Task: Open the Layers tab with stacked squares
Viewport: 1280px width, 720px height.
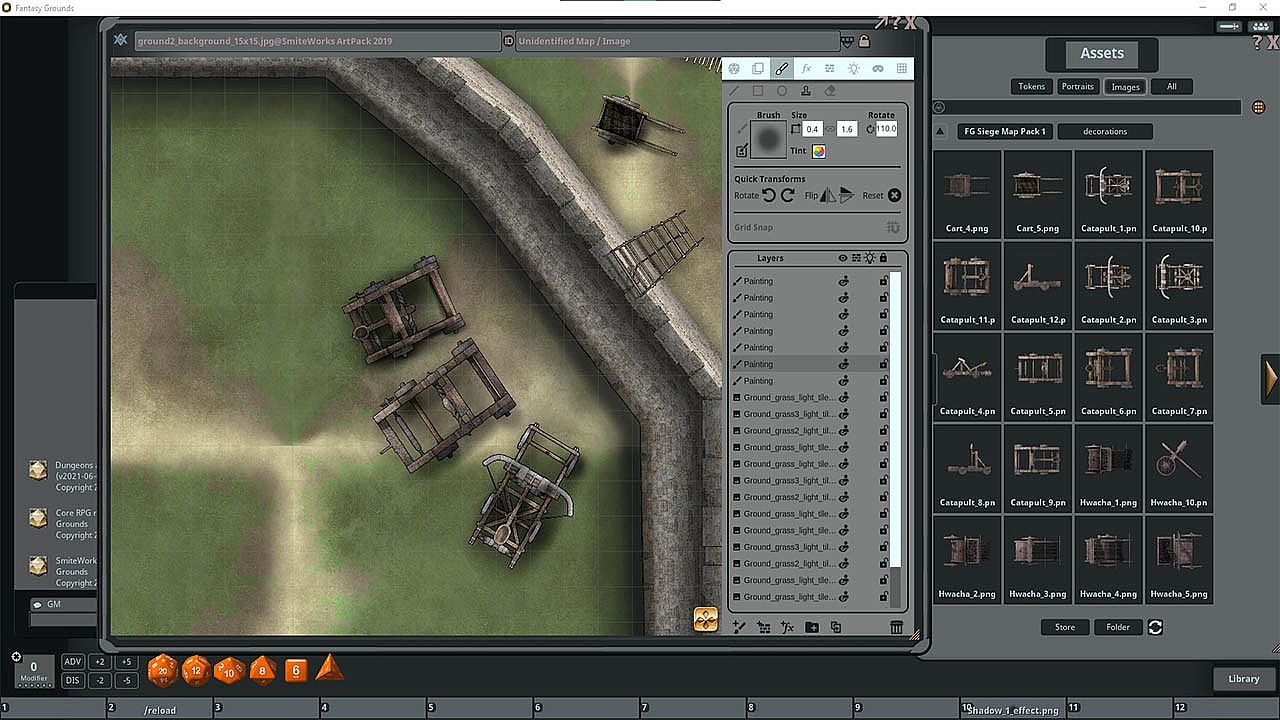Action: coord(758,69)
